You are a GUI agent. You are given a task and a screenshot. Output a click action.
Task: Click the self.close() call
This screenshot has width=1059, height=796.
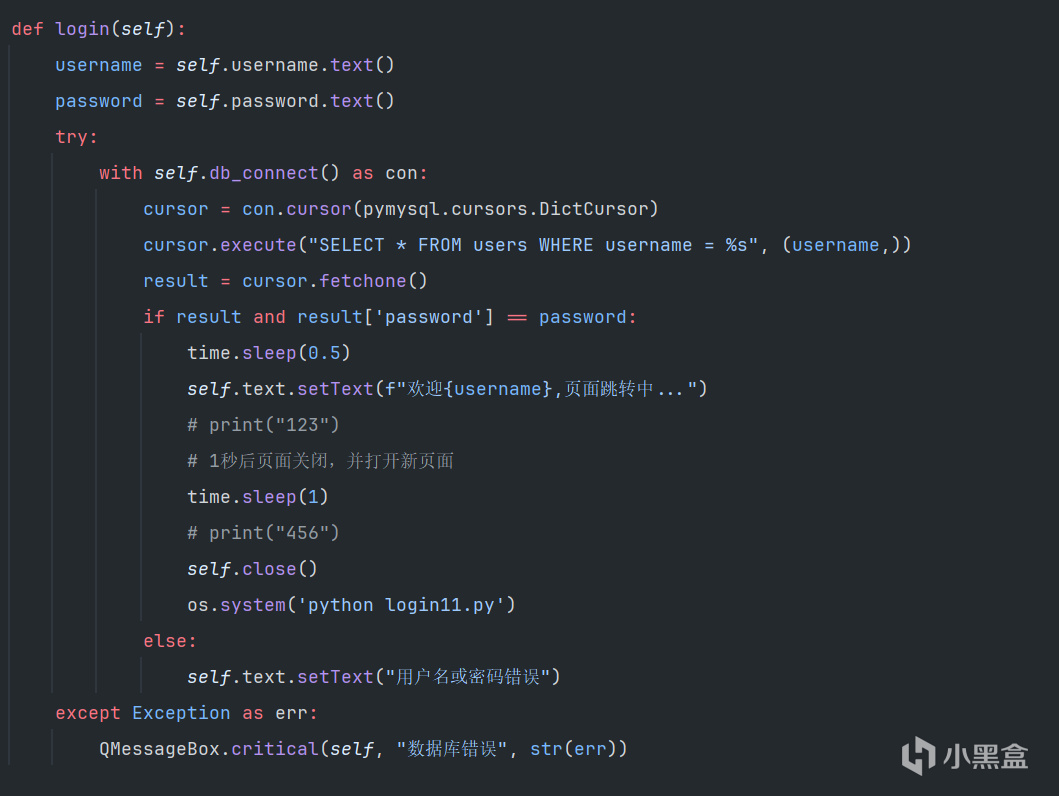[x=252, y=569]
